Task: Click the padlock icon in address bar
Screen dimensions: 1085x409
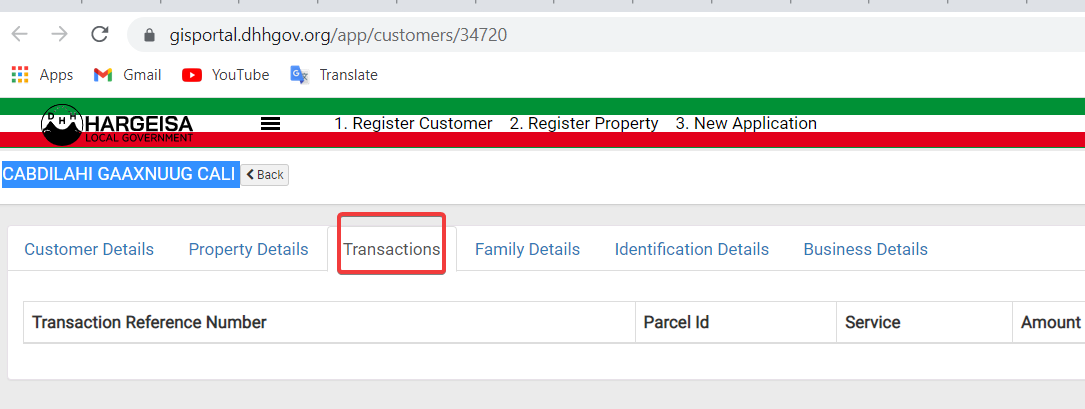Action: 149,35
